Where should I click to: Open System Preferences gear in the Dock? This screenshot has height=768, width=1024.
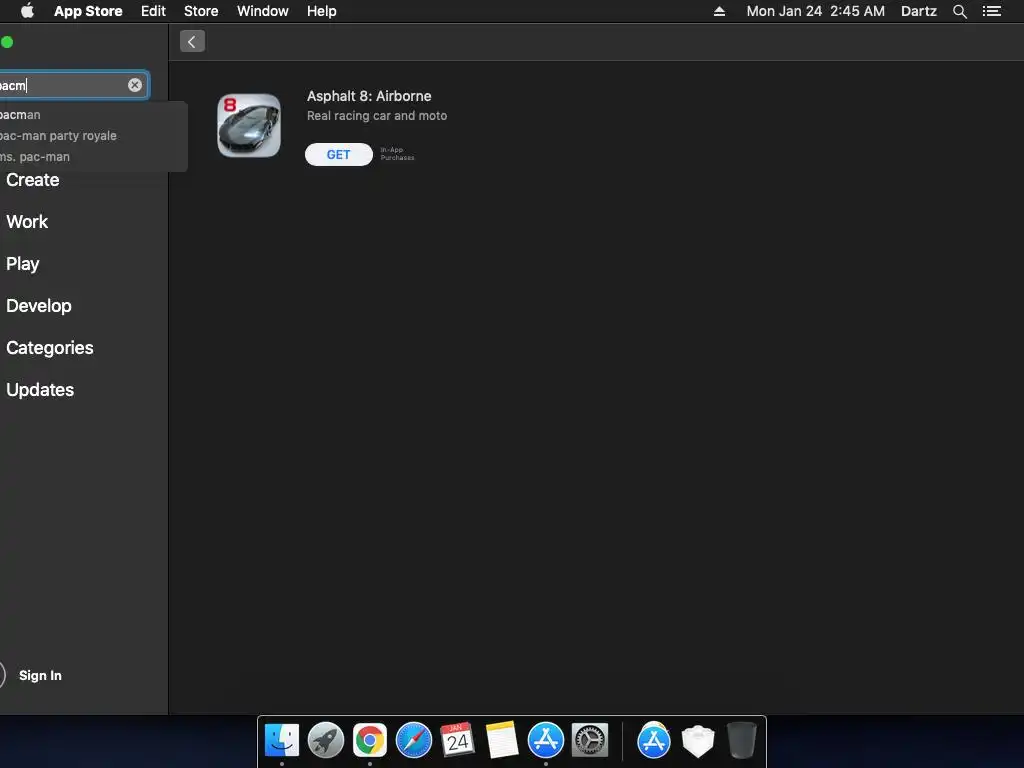590,741
